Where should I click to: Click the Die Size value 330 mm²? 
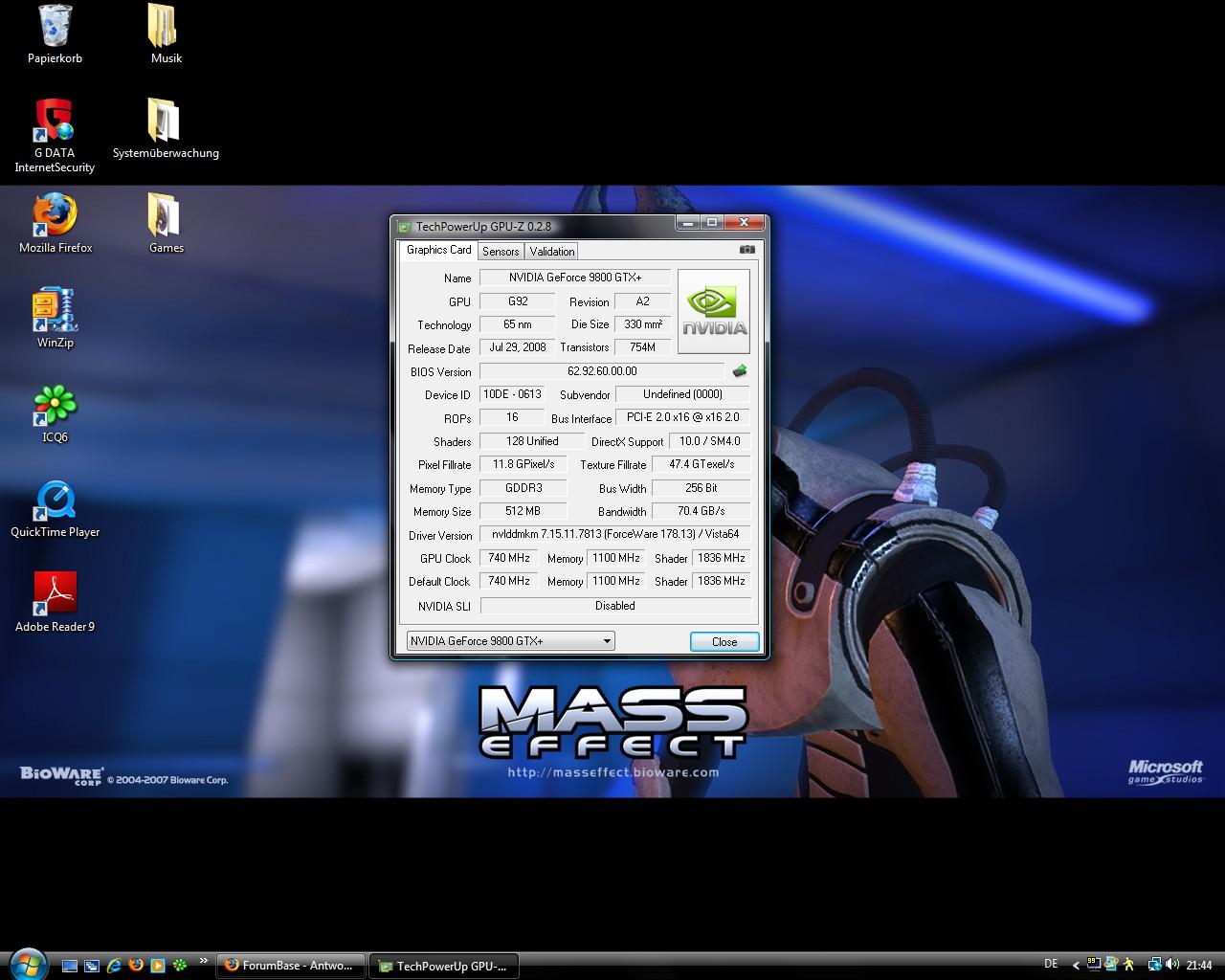tap(643, 324)
